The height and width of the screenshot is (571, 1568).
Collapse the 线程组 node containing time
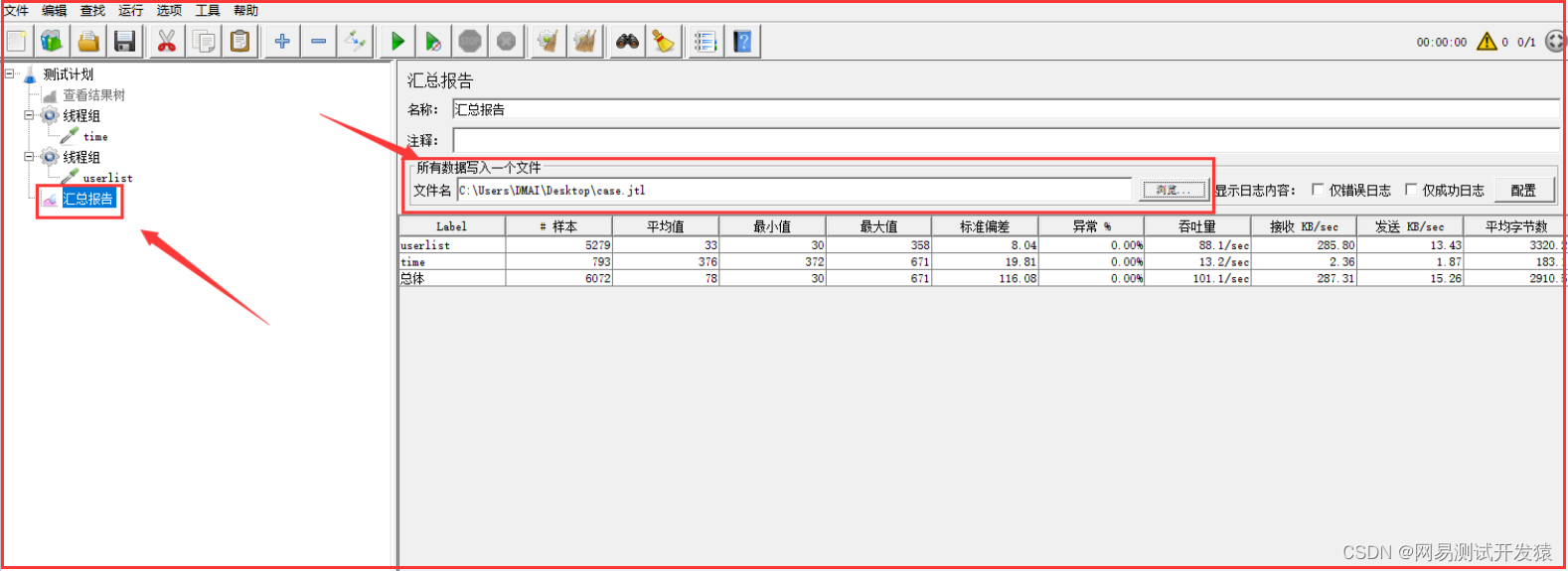(29, 115)
